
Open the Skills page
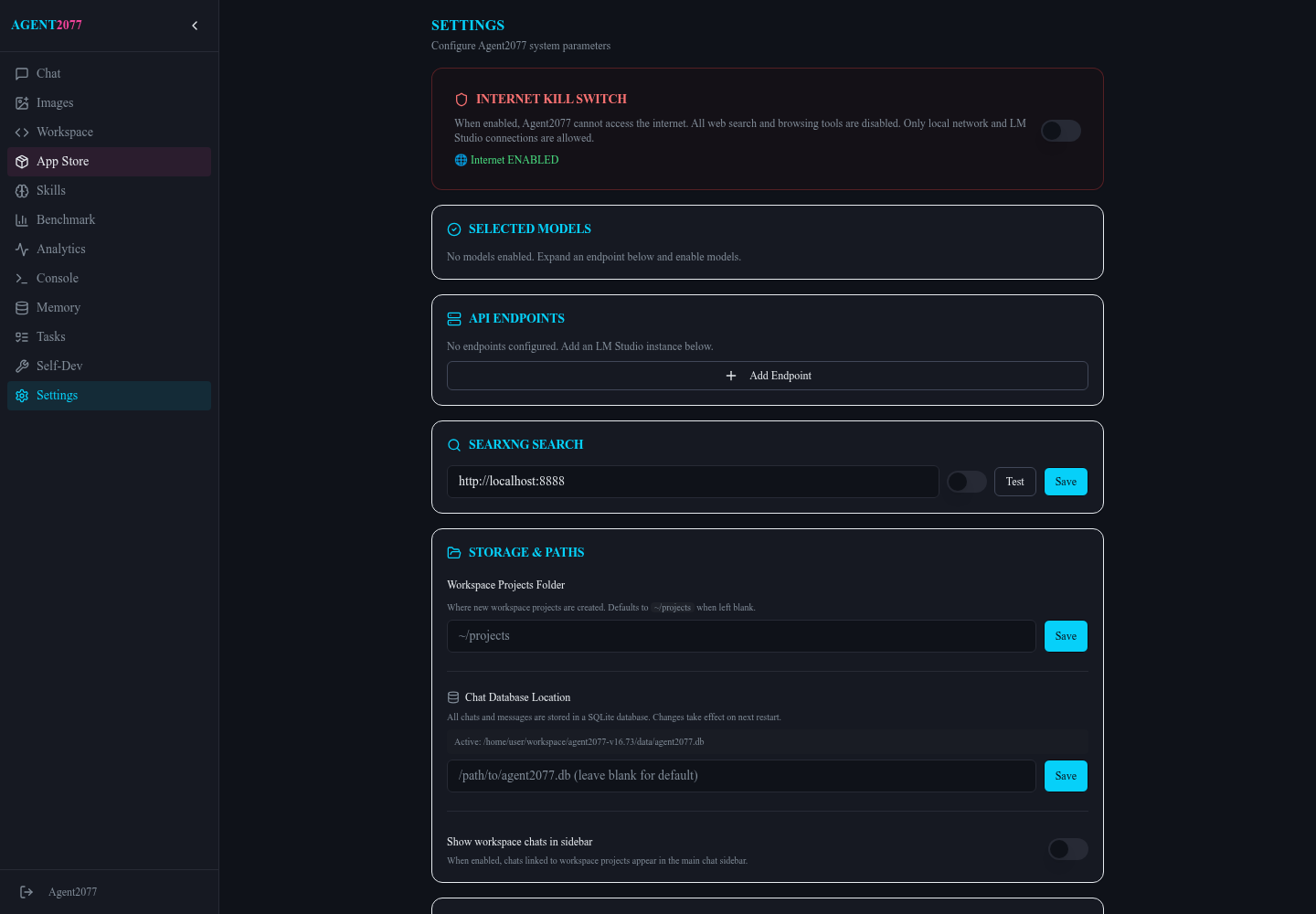pyautogui.click(x=109, y=191)
